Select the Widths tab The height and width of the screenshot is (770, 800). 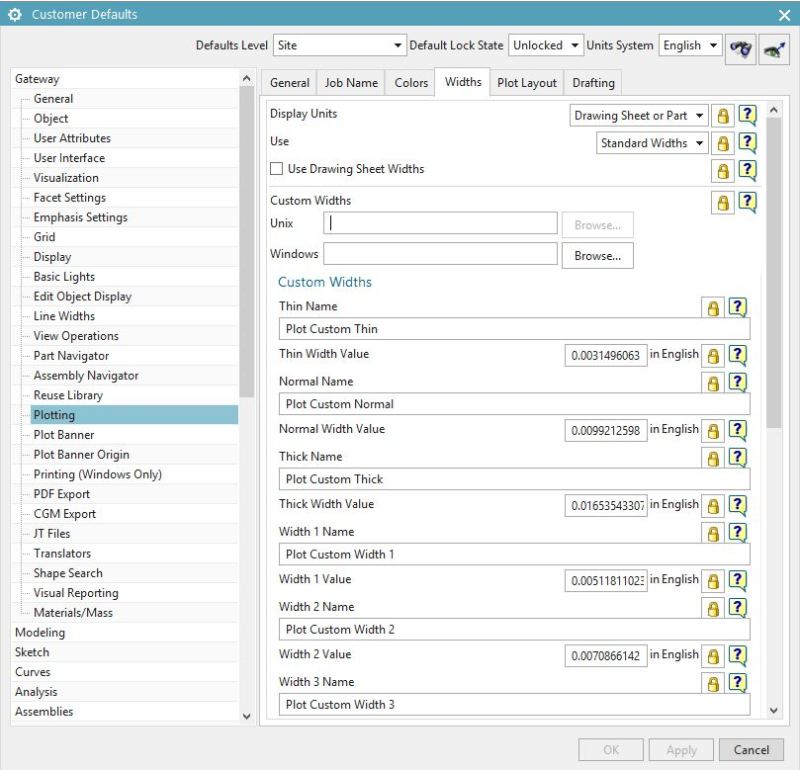click(463, 82)
